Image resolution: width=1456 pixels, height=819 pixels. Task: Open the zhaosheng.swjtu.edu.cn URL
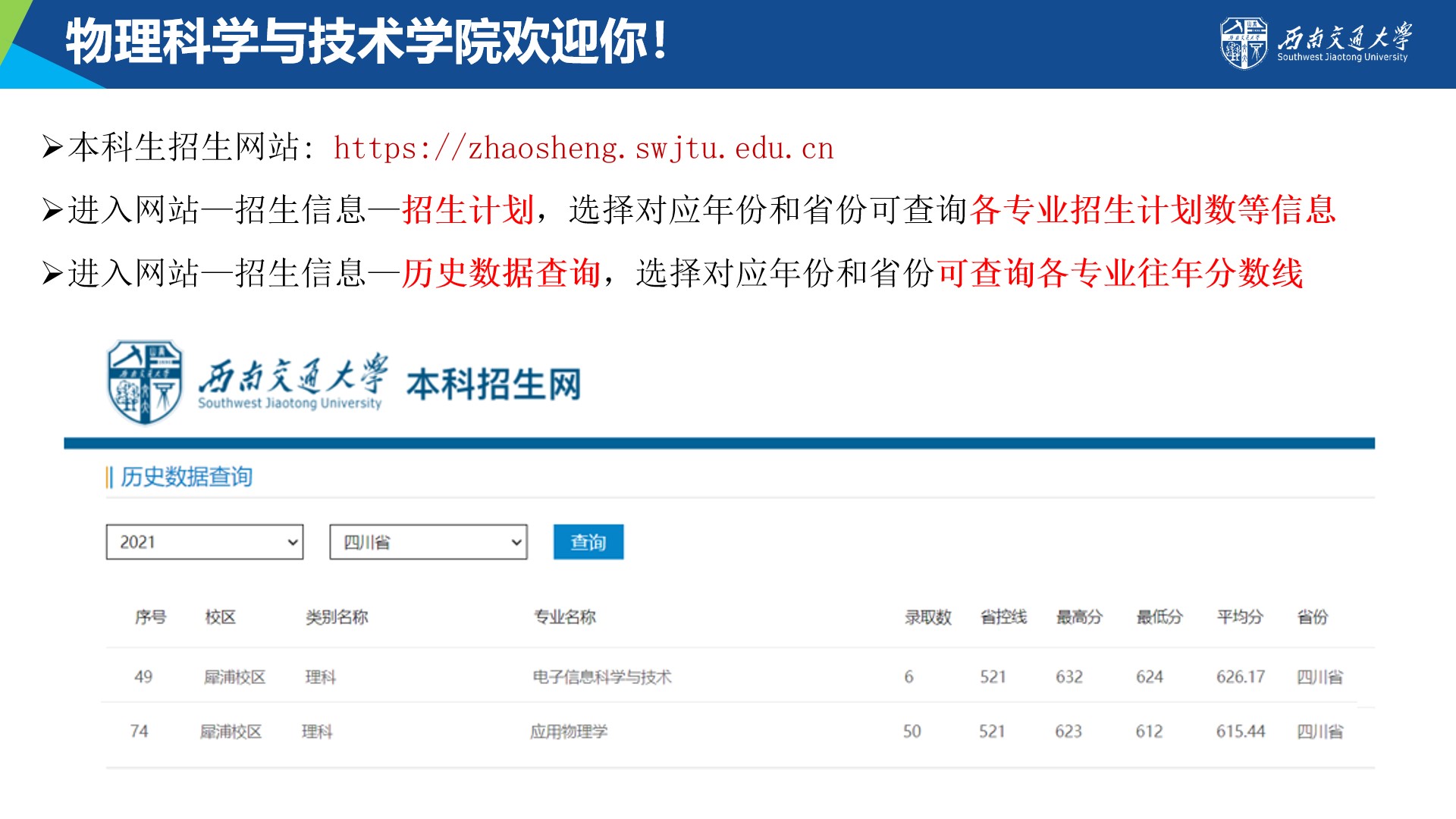pyautogui.click(x=583, y=148)
